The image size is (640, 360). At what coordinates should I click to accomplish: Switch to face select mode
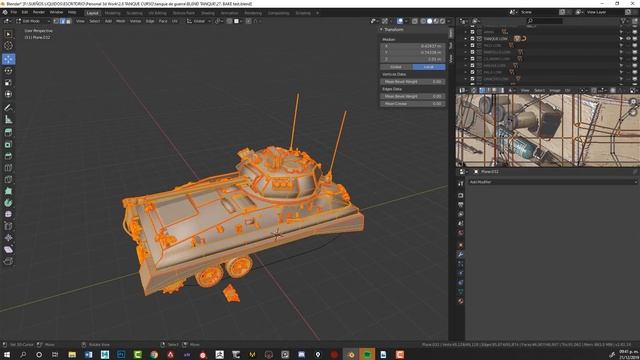(68, 21)
